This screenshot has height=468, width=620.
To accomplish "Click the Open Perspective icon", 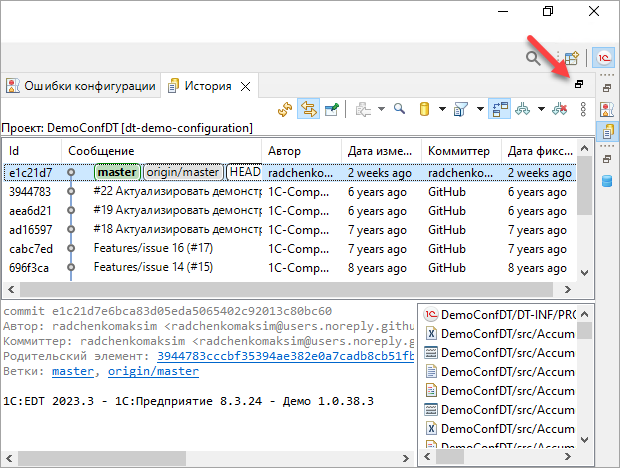I will click(572, 59).
